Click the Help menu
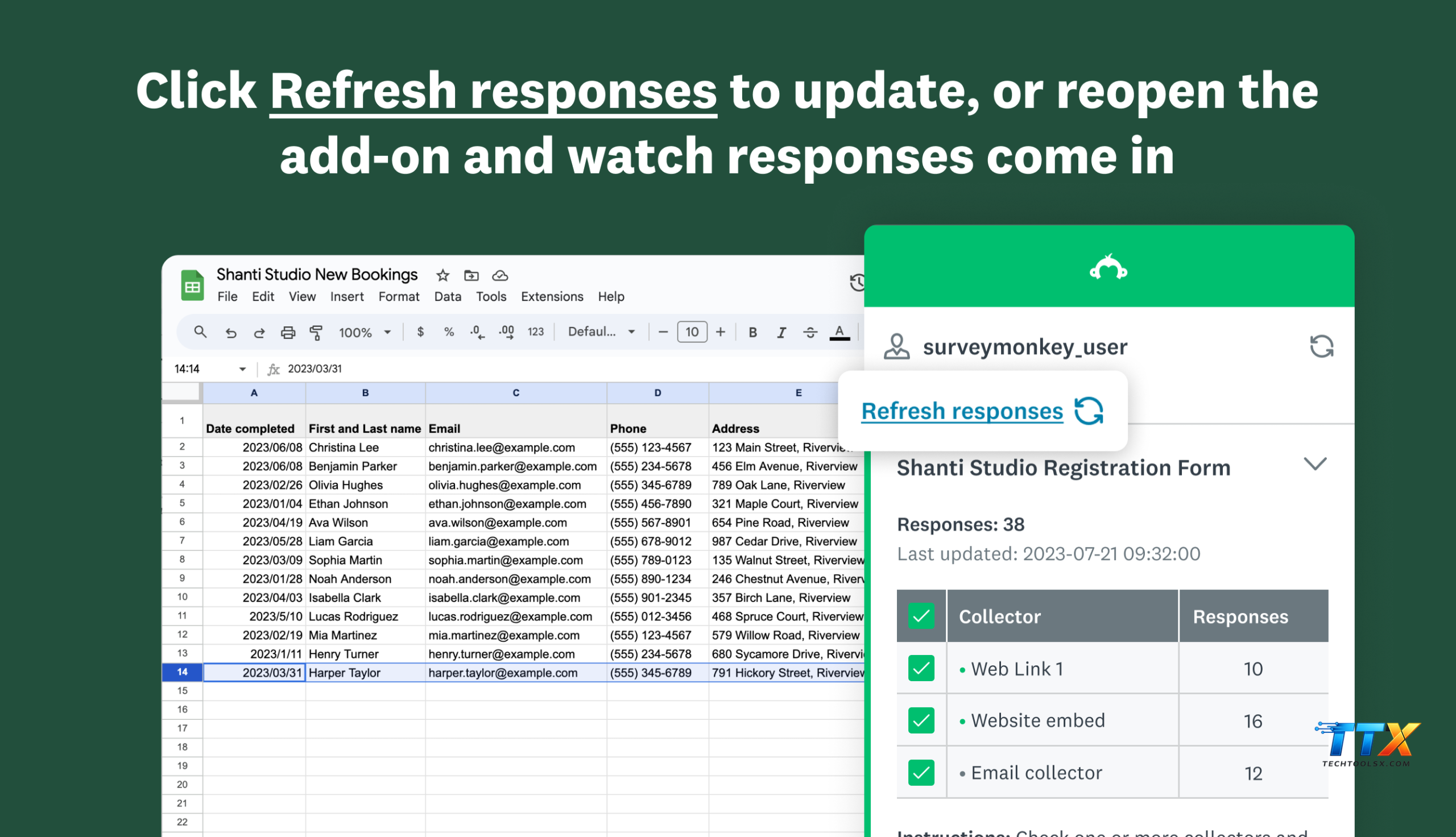Image resolution: width=1456 pixels, height=837 pixels. (x=611, y=297)
